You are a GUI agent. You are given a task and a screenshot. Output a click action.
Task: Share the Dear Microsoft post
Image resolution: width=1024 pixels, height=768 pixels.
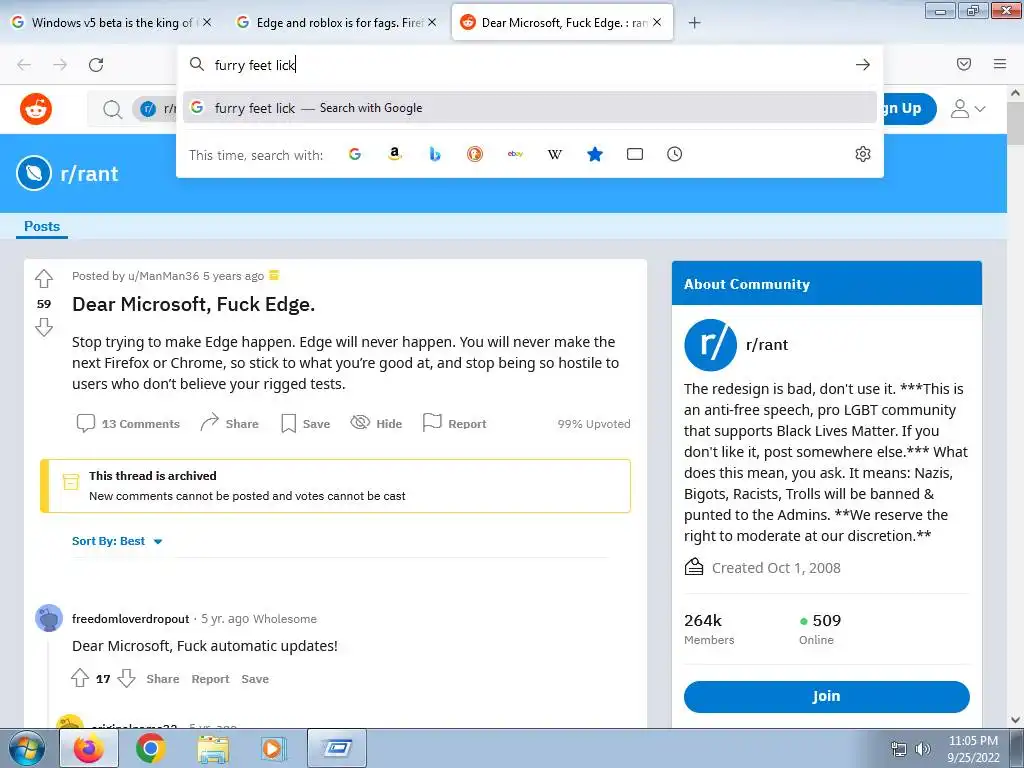229,423
